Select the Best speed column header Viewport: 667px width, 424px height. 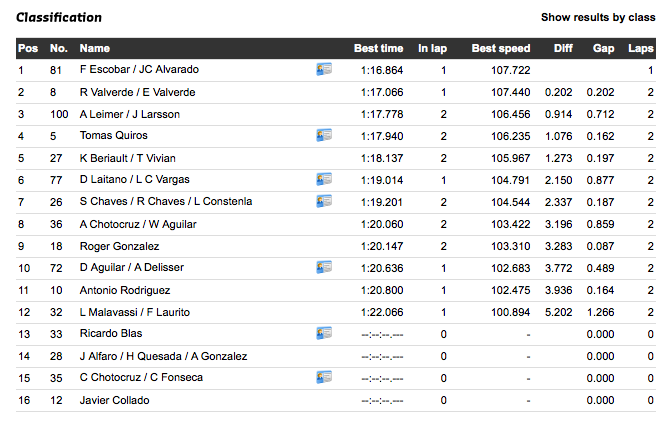coord(501,48)
